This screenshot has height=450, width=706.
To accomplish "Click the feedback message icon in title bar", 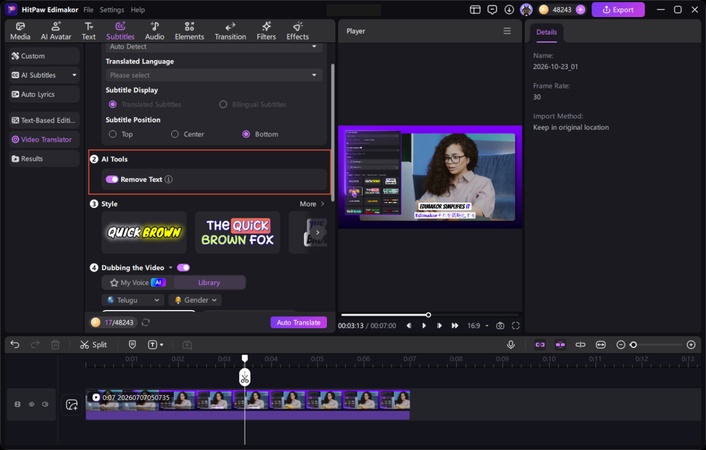I will click(492, 9).
